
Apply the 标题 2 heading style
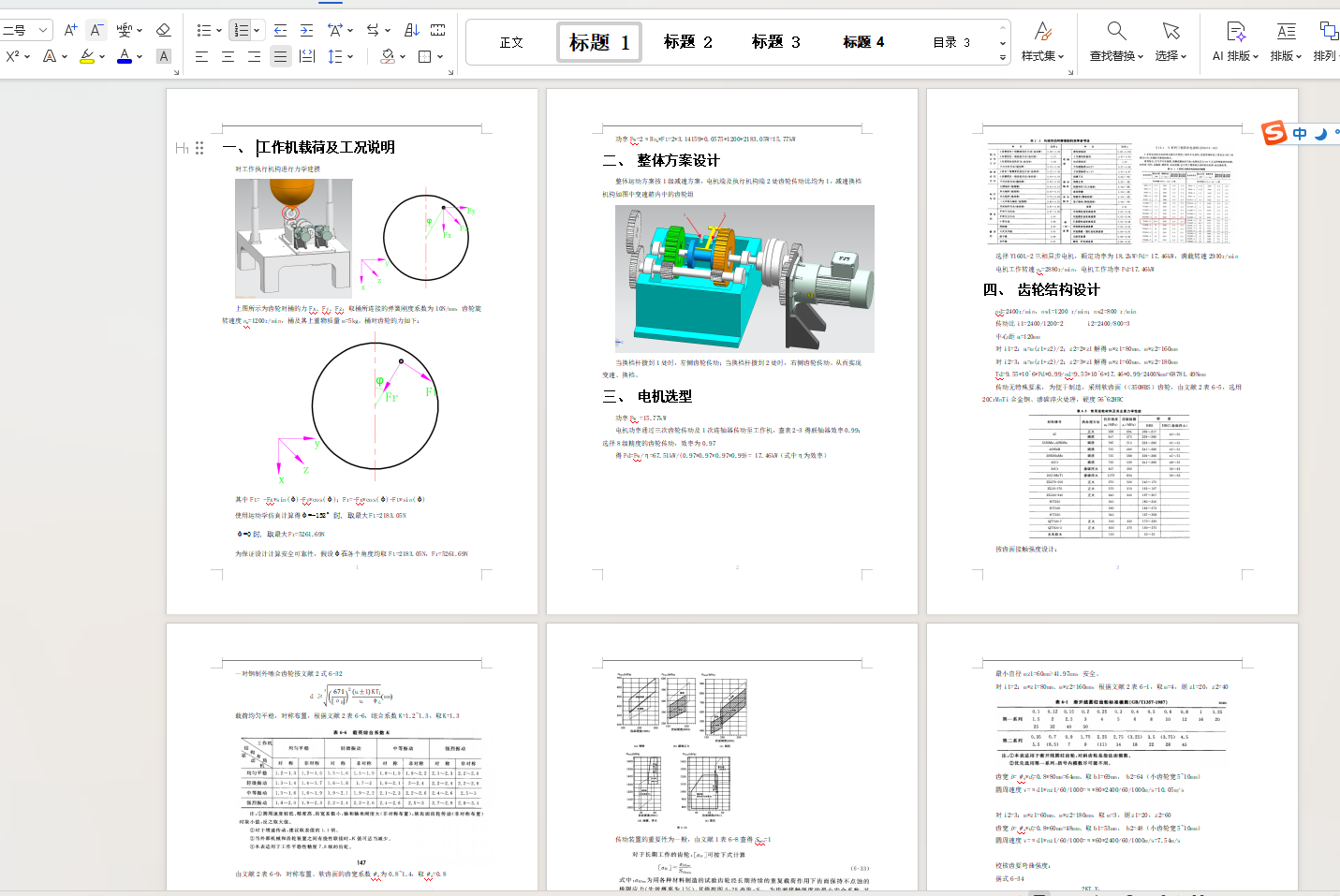[x=688, y=42]
